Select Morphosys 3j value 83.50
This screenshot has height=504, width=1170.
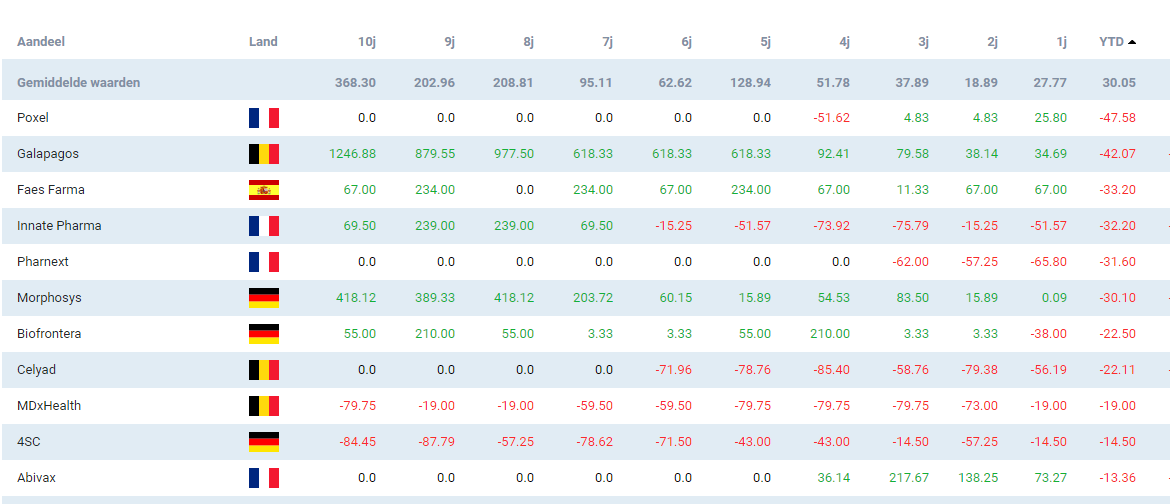point(913,298)
